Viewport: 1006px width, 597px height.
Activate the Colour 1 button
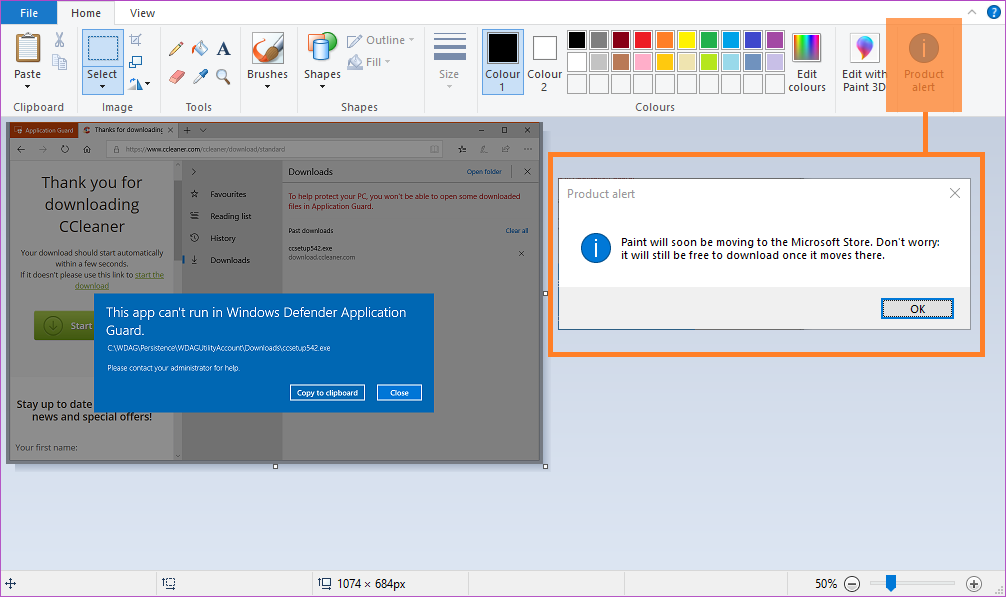[x=502, y=62]
